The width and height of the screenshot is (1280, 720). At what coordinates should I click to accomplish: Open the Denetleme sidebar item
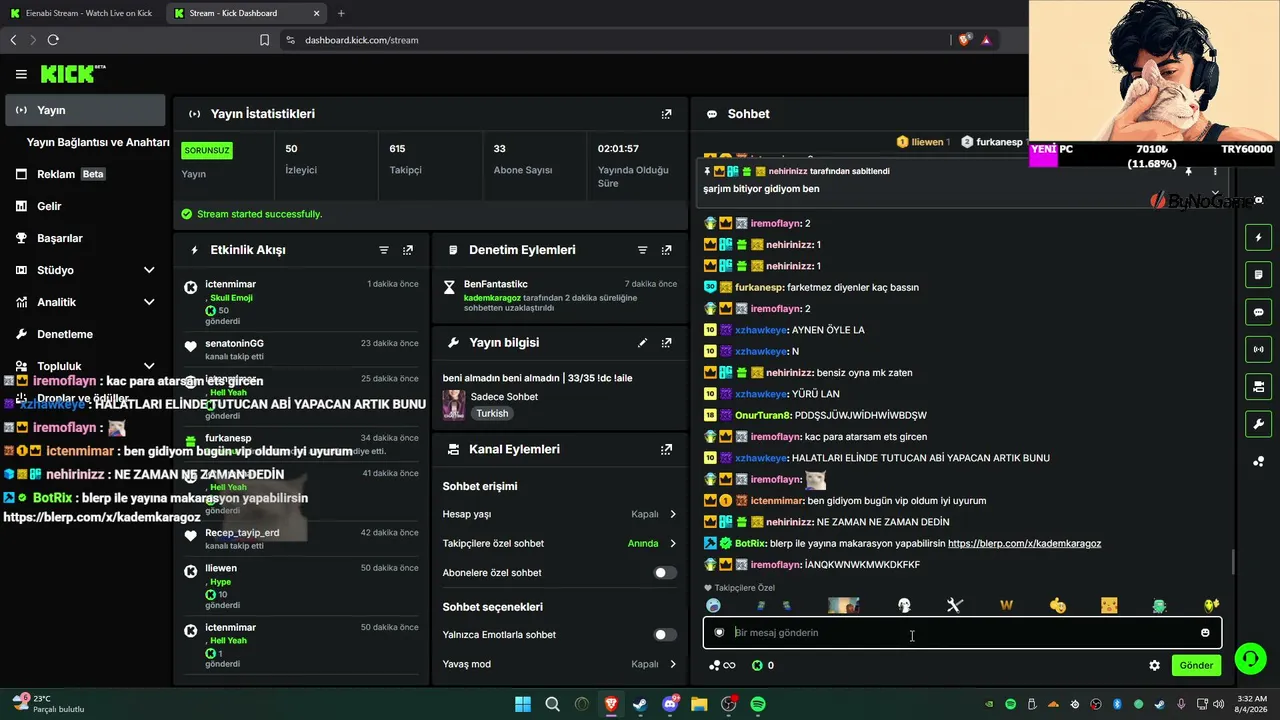coord(85,334)
